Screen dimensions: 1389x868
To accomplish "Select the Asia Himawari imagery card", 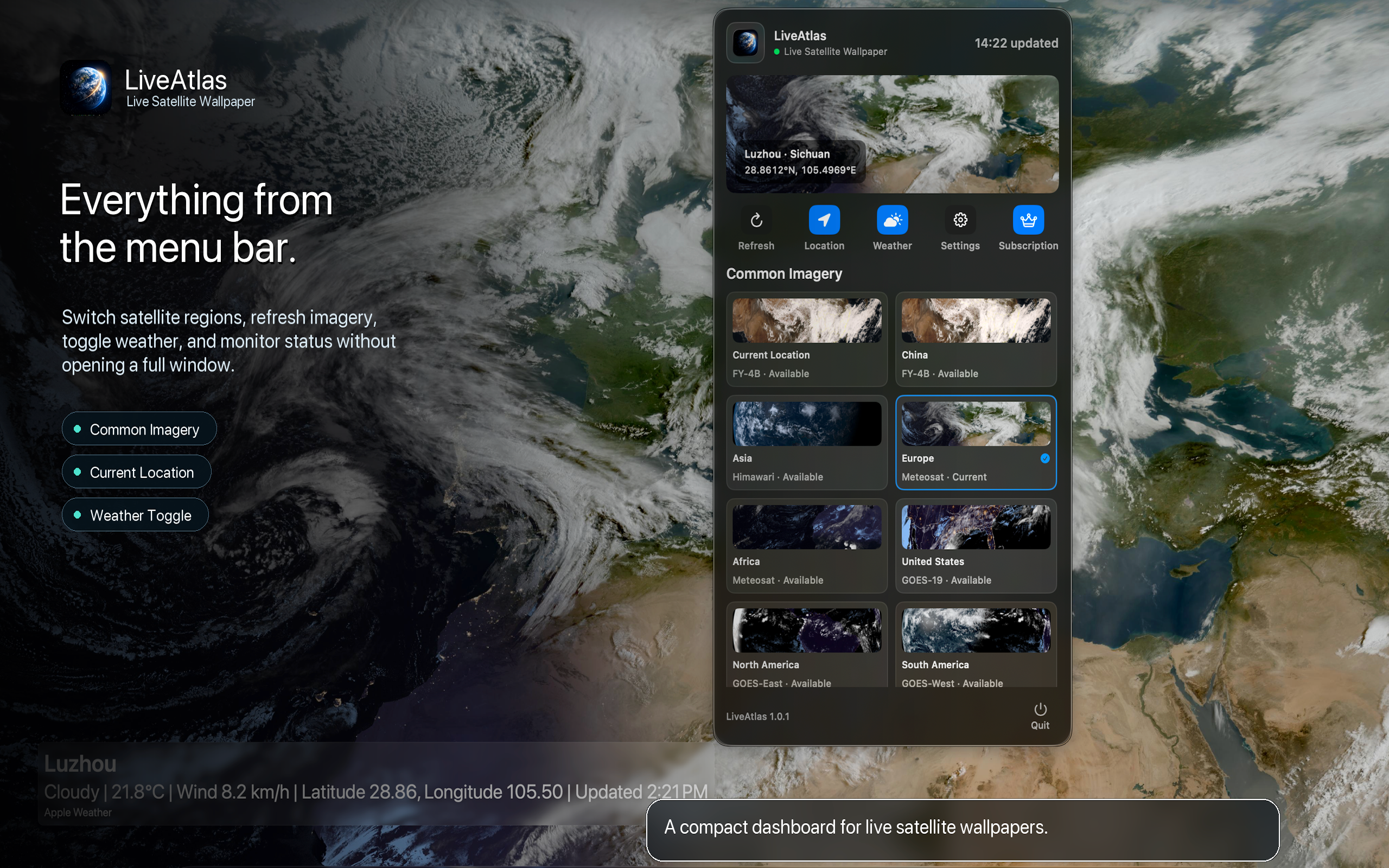I will (806, 442).
